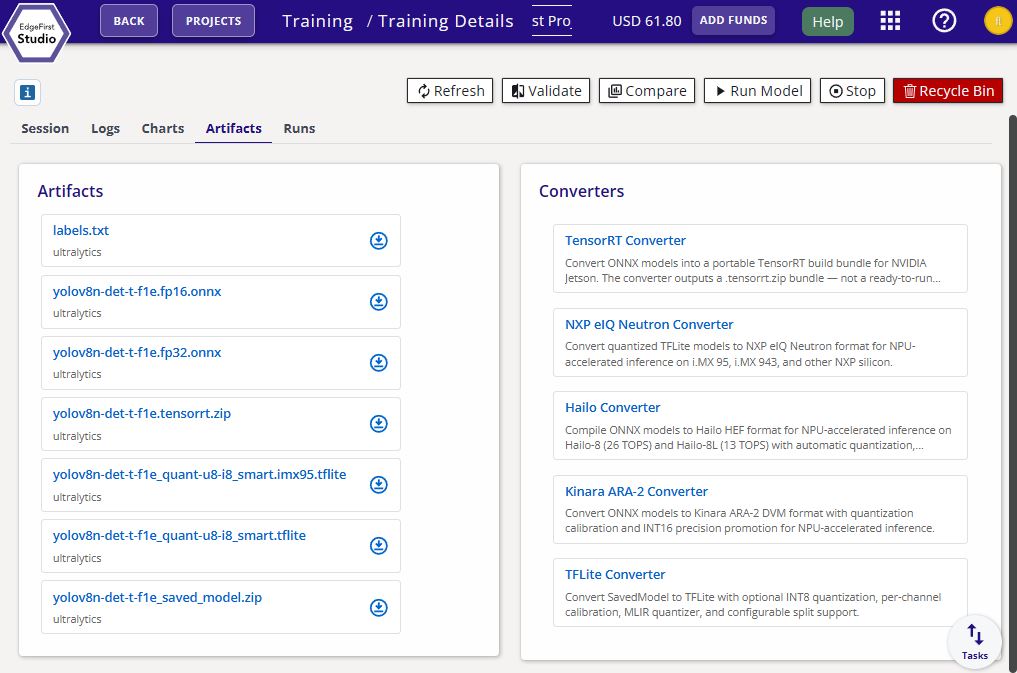Viewport: 1017px width, 673px height.
Task: Click the Validate button
Action: tap(546, 91)
